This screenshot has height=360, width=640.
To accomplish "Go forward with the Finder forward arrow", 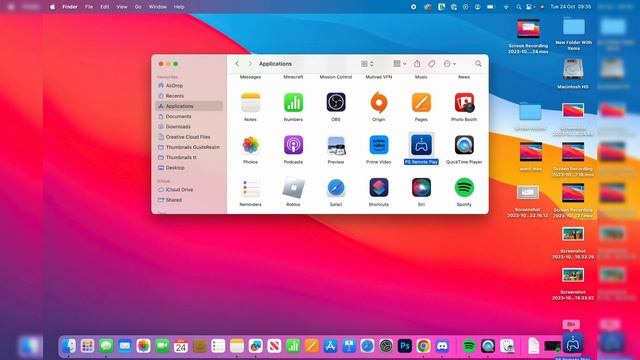I will tap(250, 64).
